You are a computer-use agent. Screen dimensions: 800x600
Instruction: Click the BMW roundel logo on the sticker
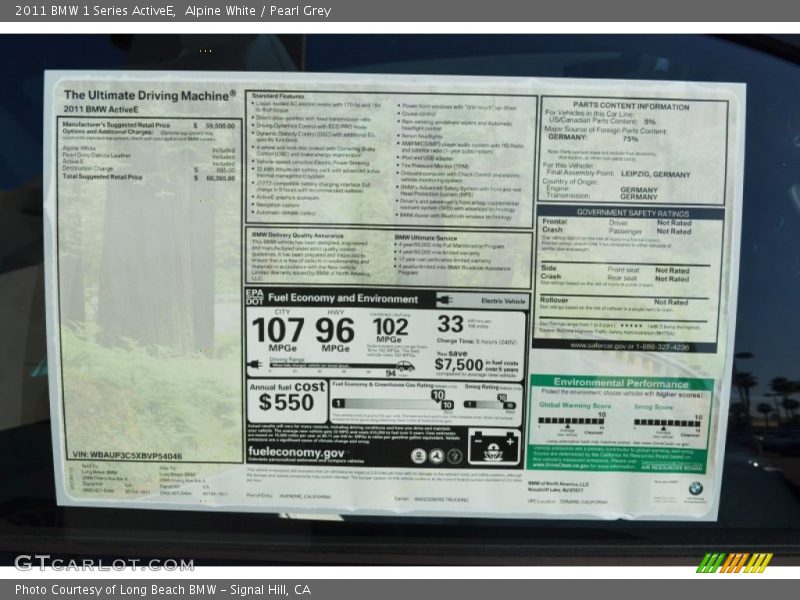[x=695, y=489]
